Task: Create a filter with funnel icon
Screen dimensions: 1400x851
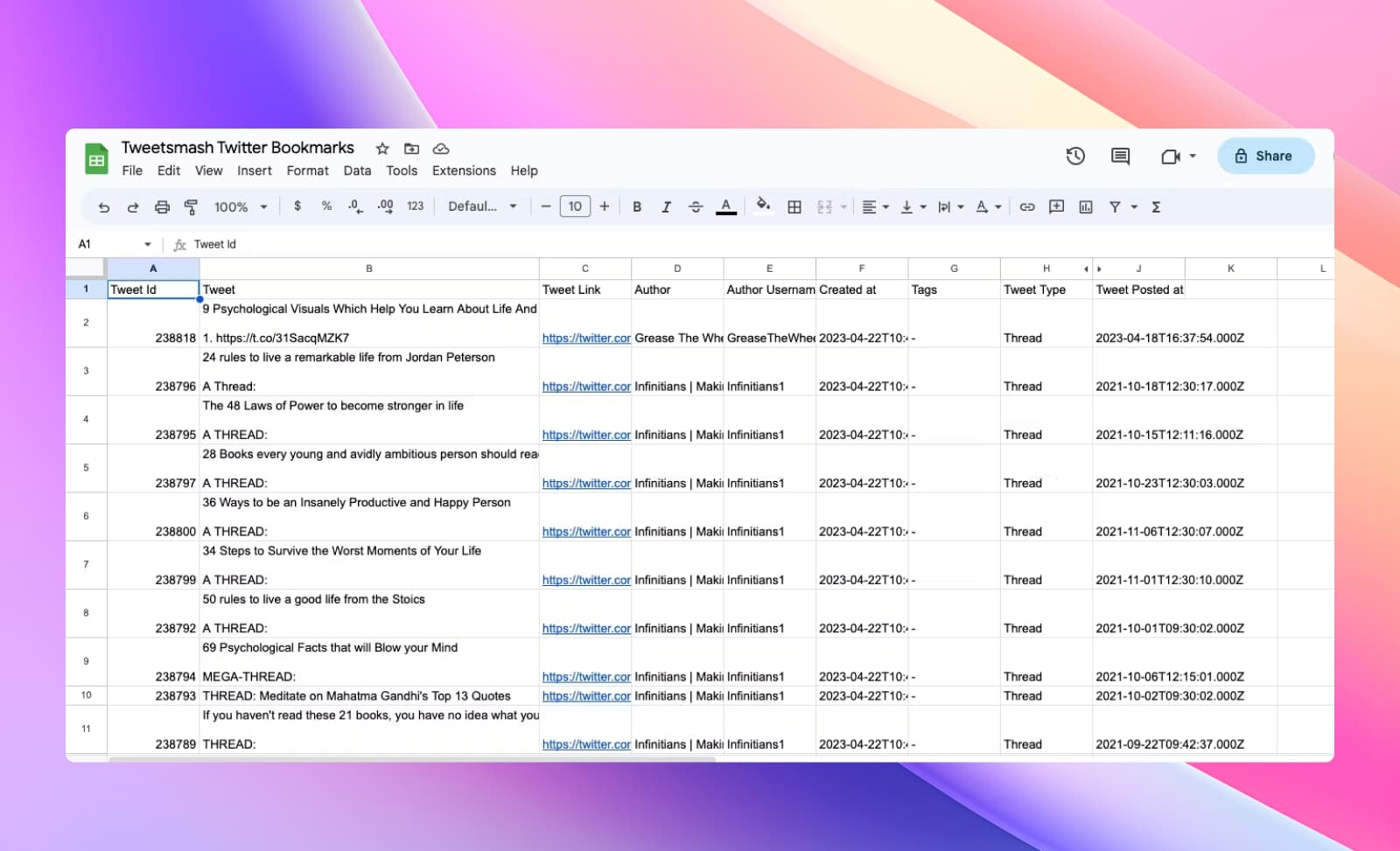Action: [1115, 207]
